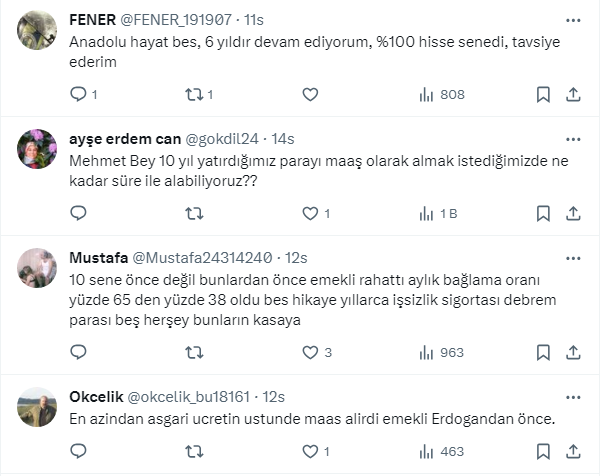
Task: Reply to ayşe erdem can's tweet
Action: (79, 213)
